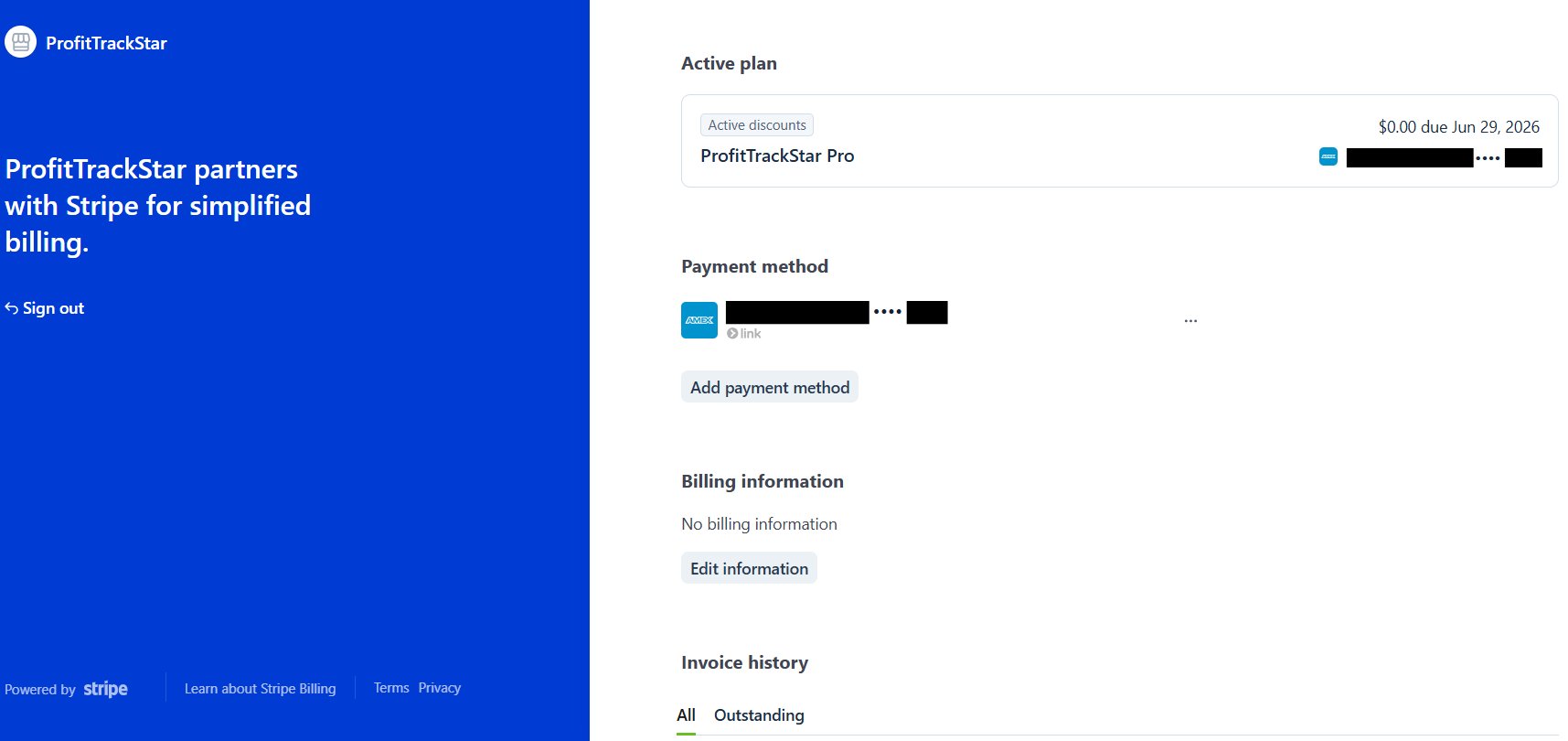Screen dimensions: 1568x741
Task: Click the ProfitTrackStar storefront logo icon
Action: [20, 42]
